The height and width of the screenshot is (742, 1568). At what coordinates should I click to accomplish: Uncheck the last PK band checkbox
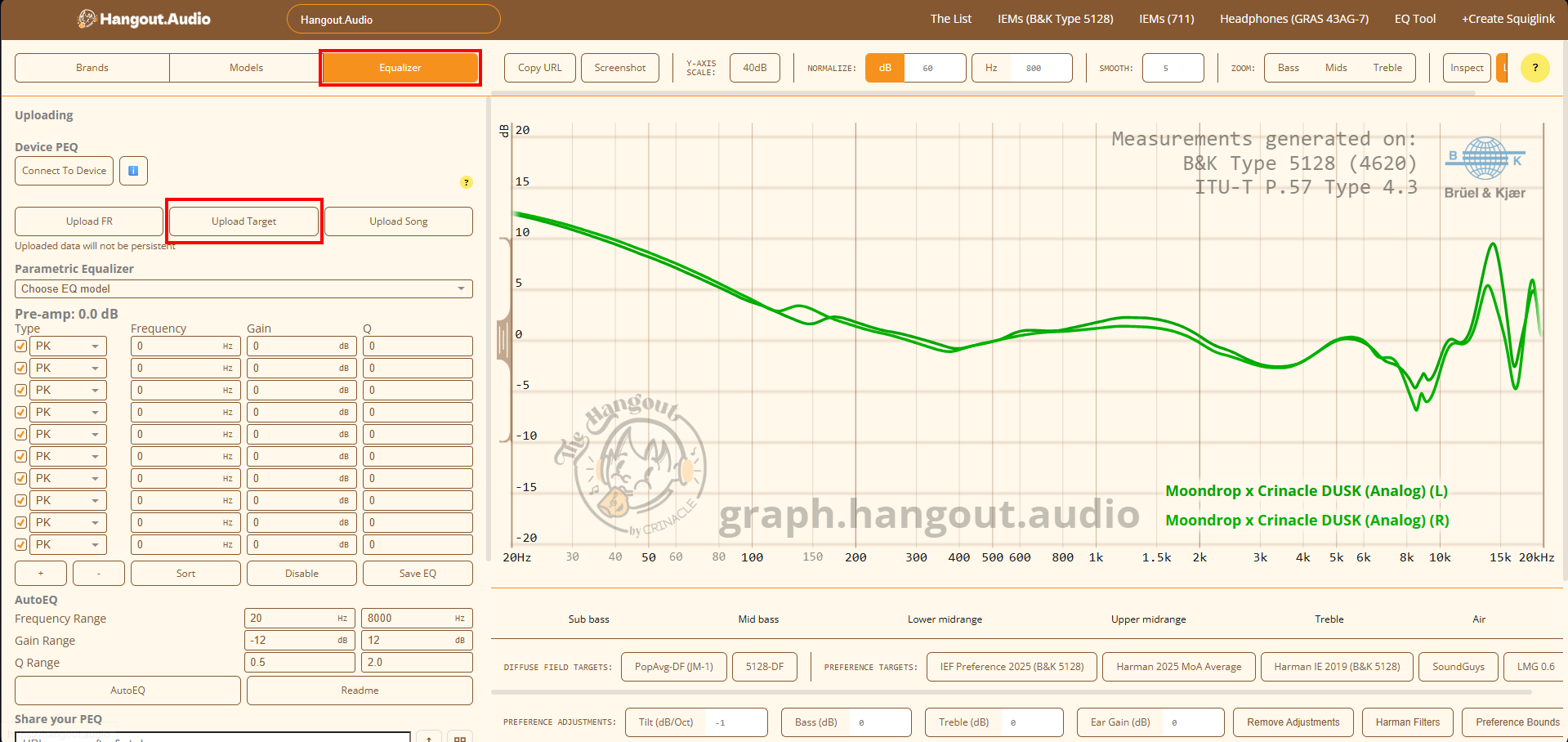point(20,544)
